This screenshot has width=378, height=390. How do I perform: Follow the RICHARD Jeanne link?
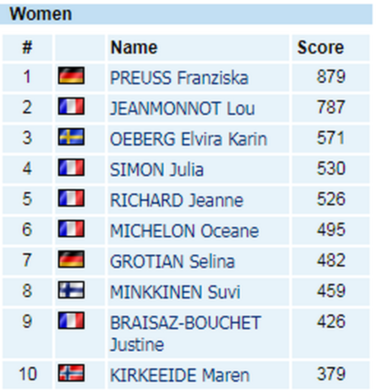(177, 200)
